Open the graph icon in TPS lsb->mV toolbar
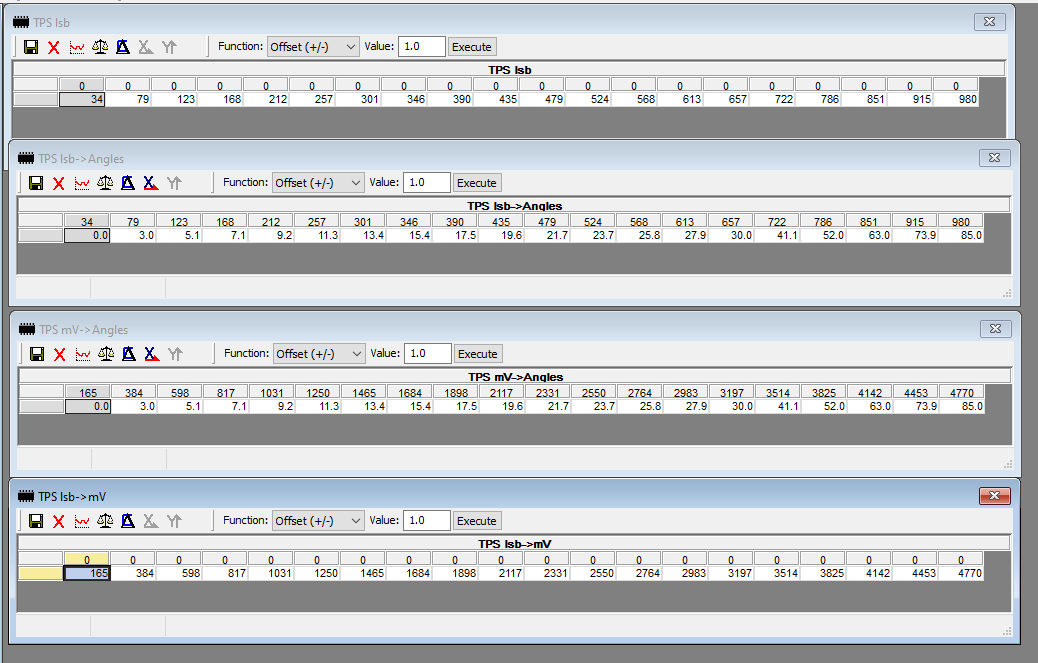 tap(83, 521)
